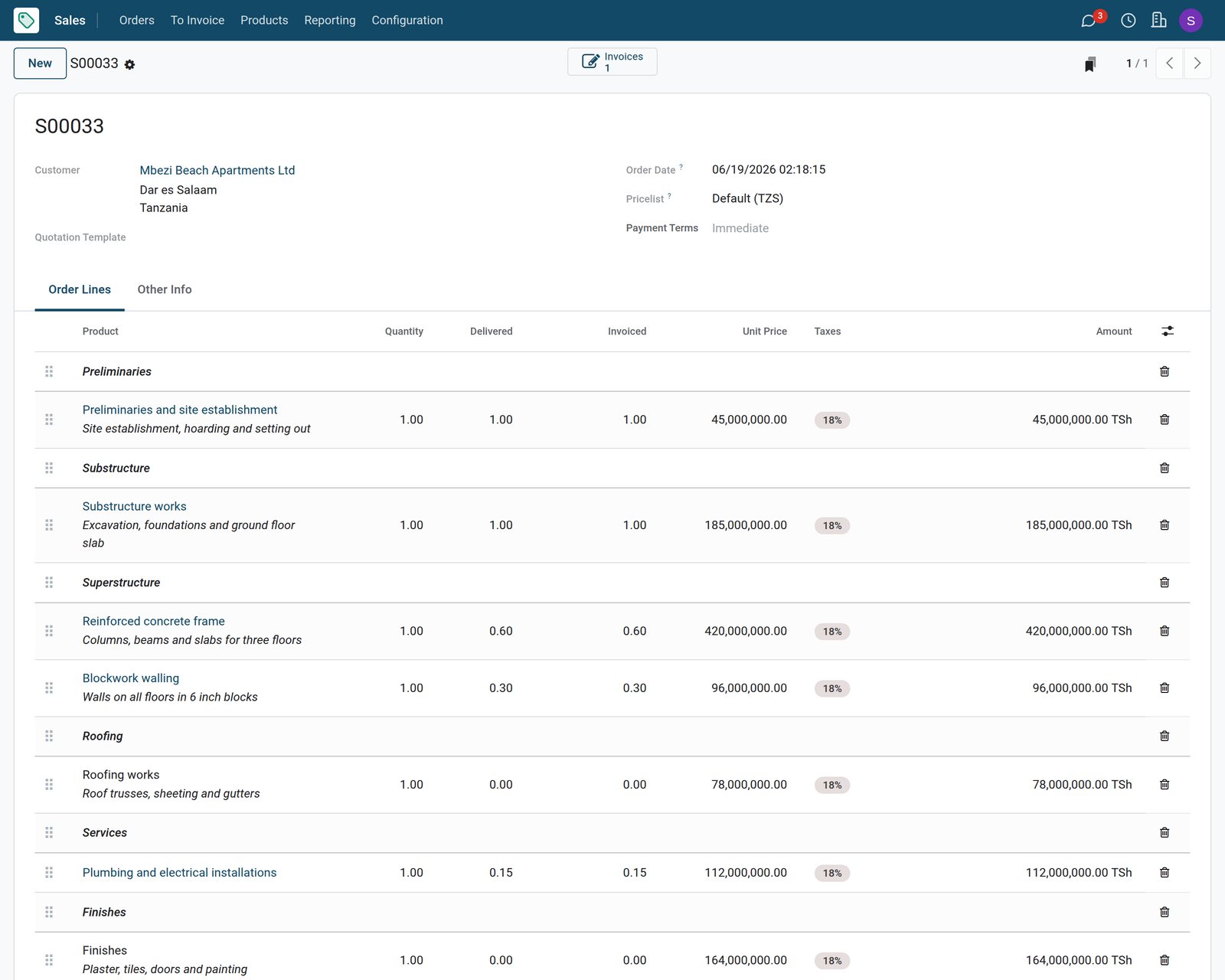Open the Blockwork walling product link
The width and height of the screenshot is (1225, 980).
pos(131,678)
